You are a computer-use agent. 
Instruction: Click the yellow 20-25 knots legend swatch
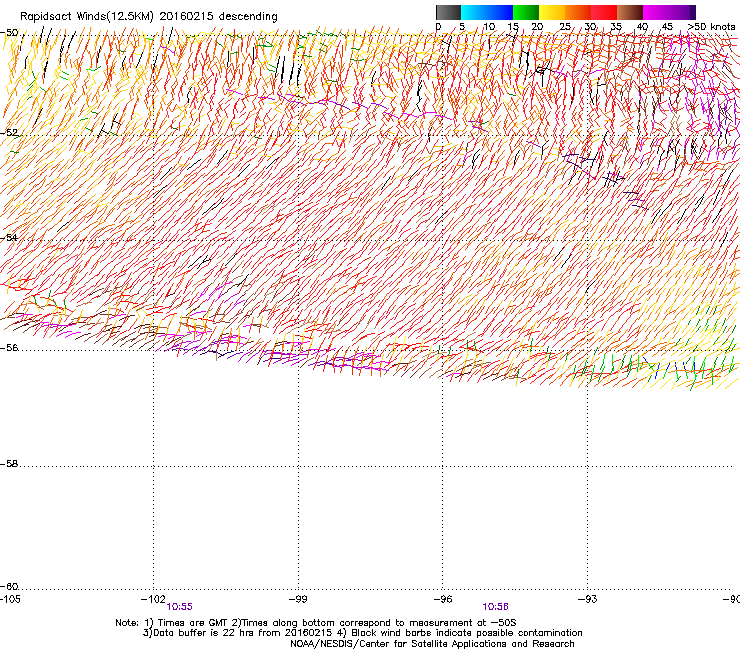pyautogui.click(x=552, y=12)
